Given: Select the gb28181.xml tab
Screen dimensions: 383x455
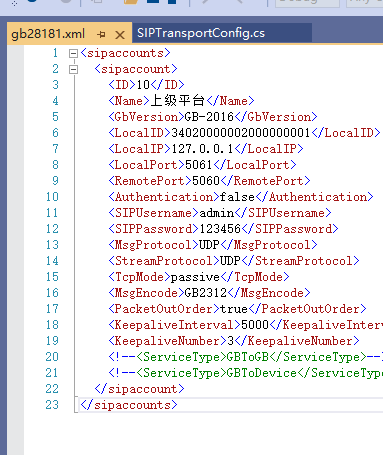Looking at the screenshot, I should (x=48, y=34).
